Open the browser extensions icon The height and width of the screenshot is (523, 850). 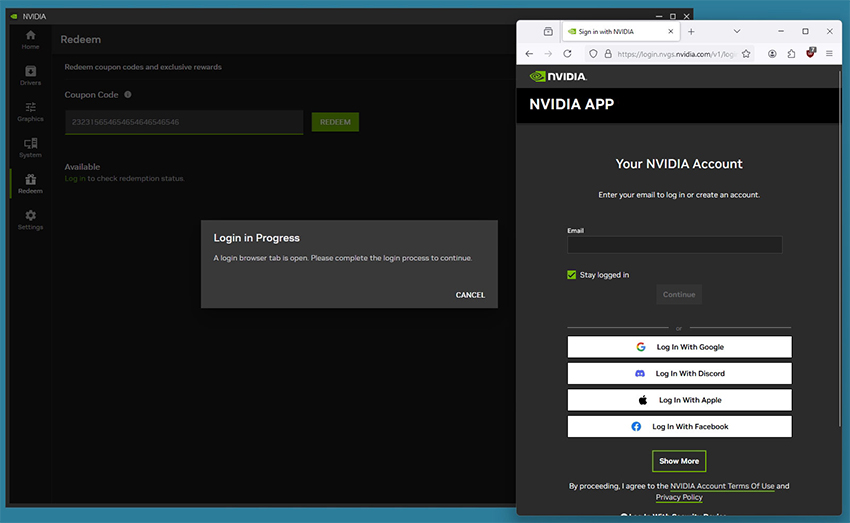pos(791,54)
